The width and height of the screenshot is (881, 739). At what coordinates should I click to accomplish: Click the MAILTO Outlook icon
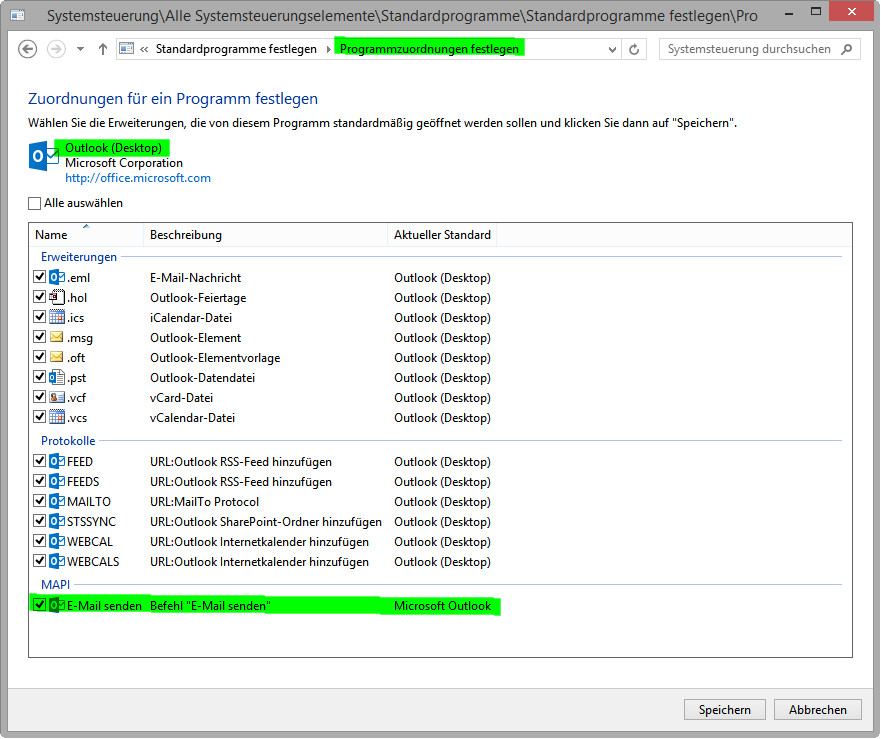coord(57,501)
